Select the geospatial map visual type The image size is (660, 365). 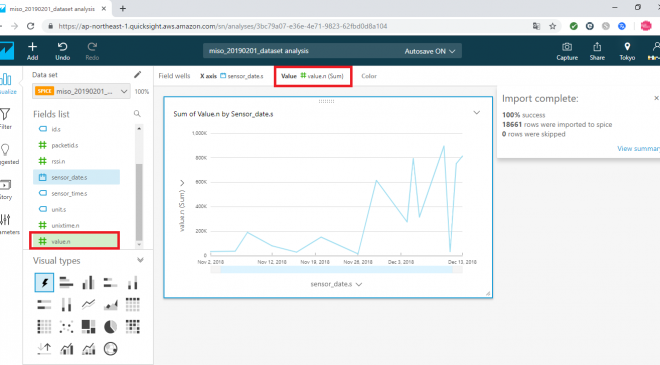tap(110, 349)
